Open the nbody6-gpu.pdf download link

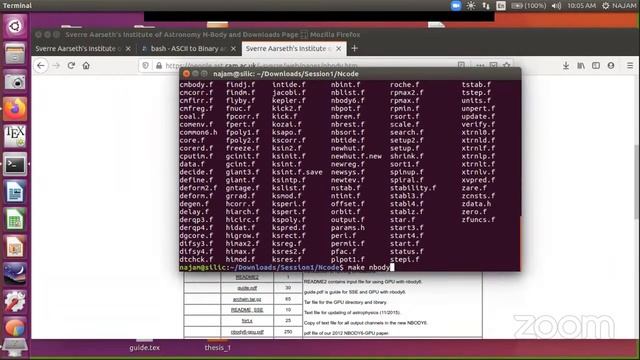(x=247, y=332)
